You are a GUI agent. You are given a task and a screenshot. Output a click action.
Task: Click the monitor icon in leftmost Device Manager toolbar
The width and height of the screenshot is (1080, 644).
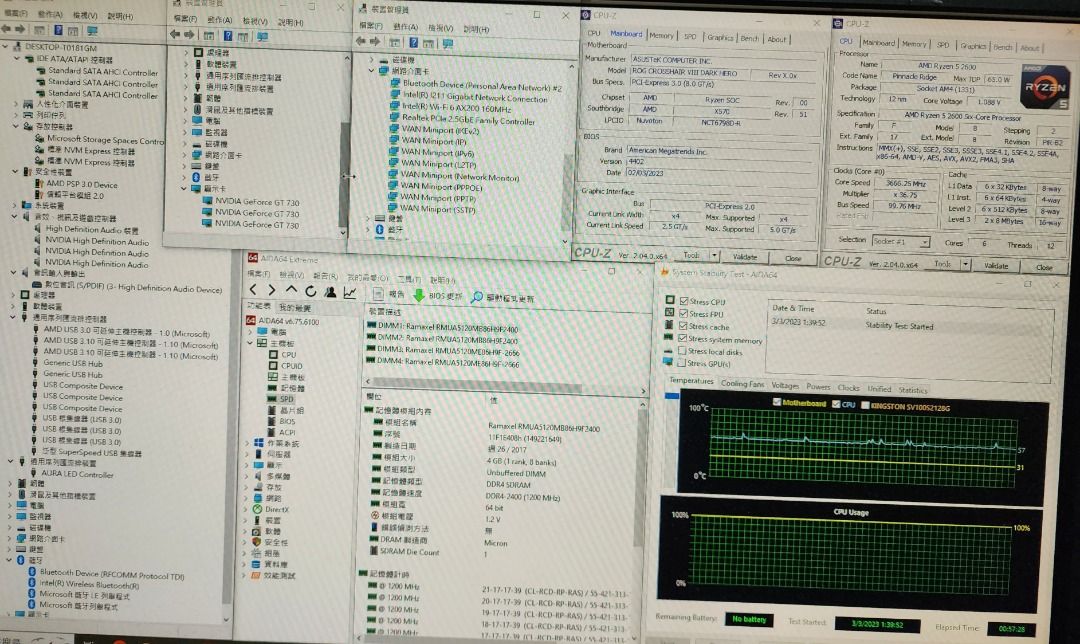coord(92,30)
